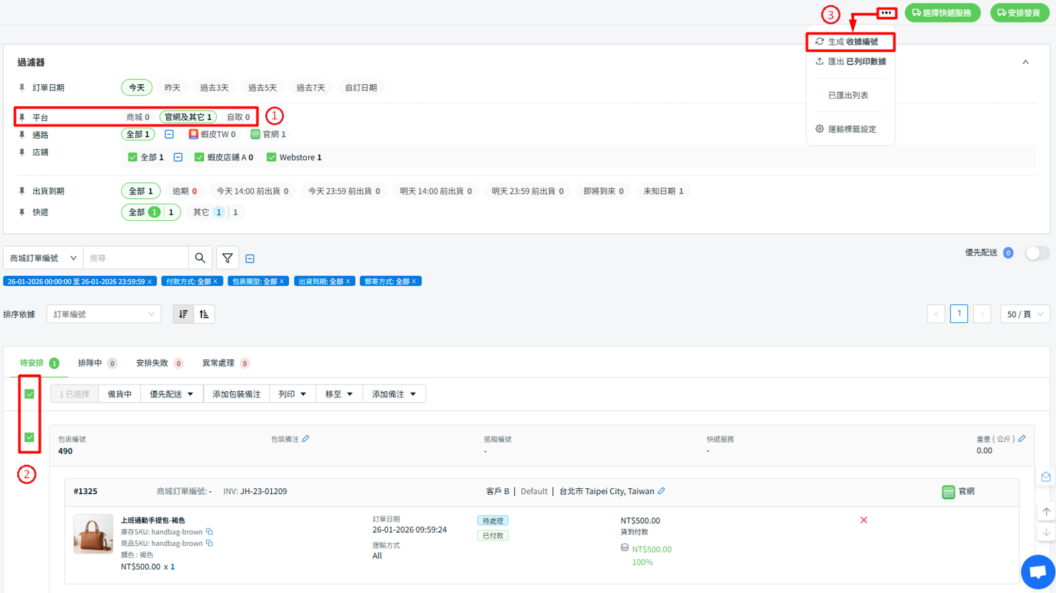
Task: Open the funnel filter icon
Action: (229, 258)
